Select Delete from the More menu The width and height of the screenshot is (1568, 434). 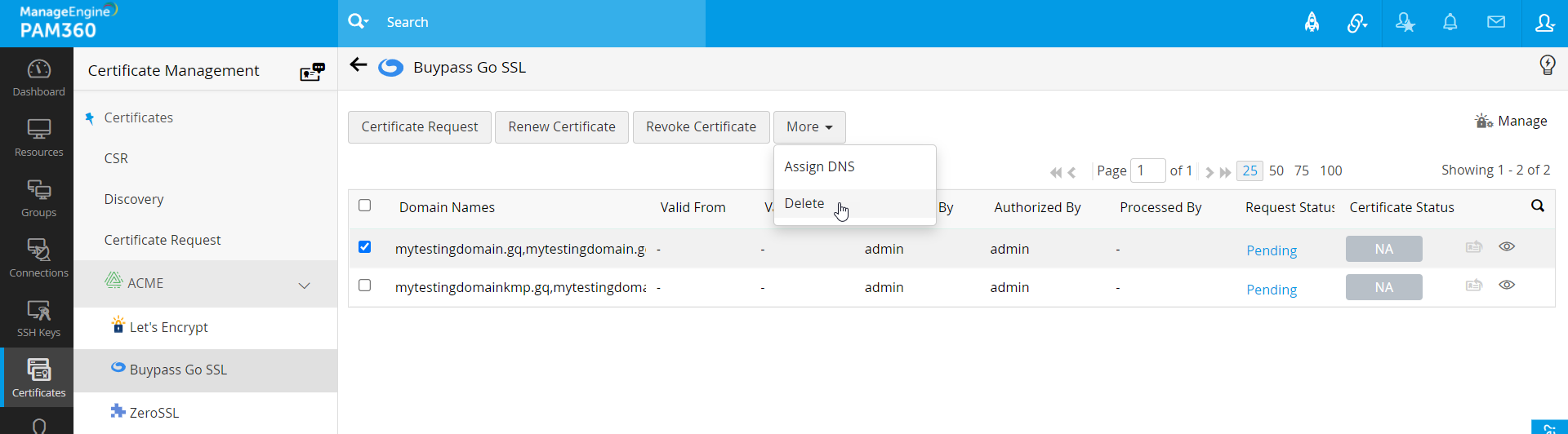(855, 203)
